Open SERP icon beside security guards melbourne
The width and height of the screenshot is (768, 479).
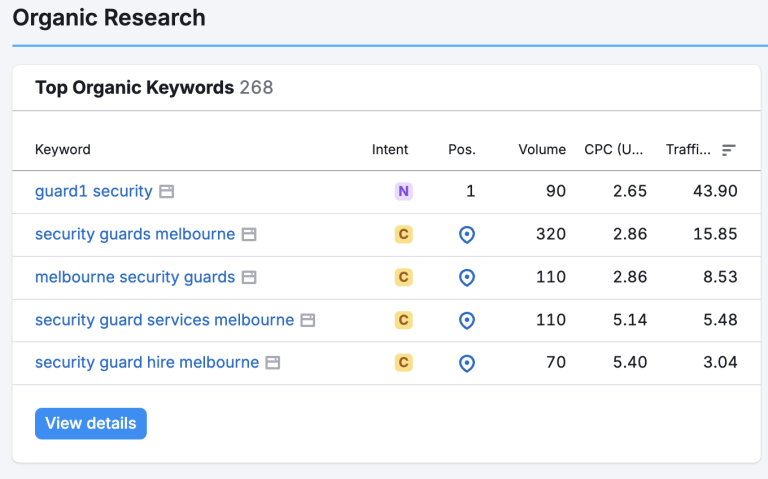pos(249,234)
